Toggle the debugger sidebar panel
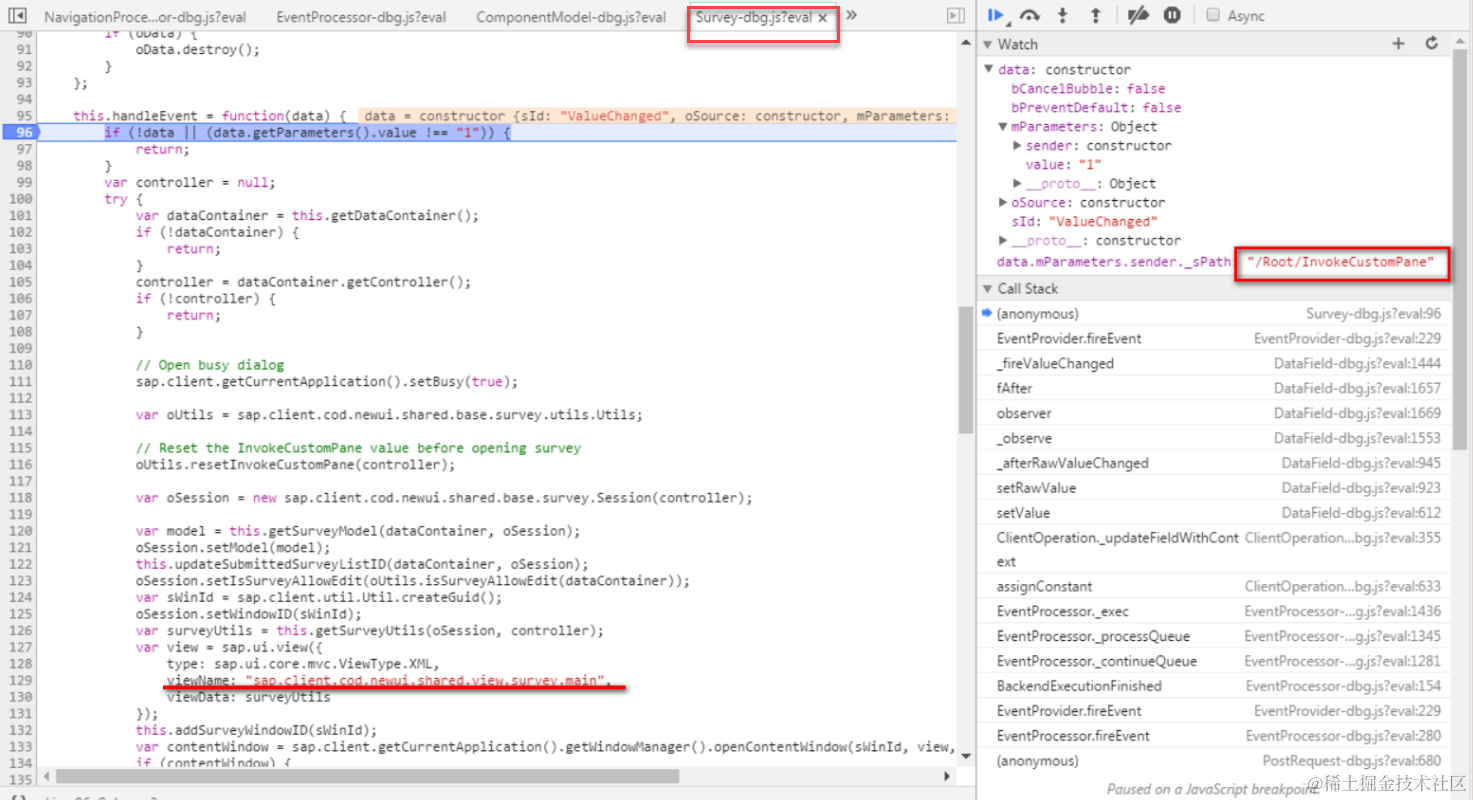Screen dimensions: 1473x800 coord(956,15)
